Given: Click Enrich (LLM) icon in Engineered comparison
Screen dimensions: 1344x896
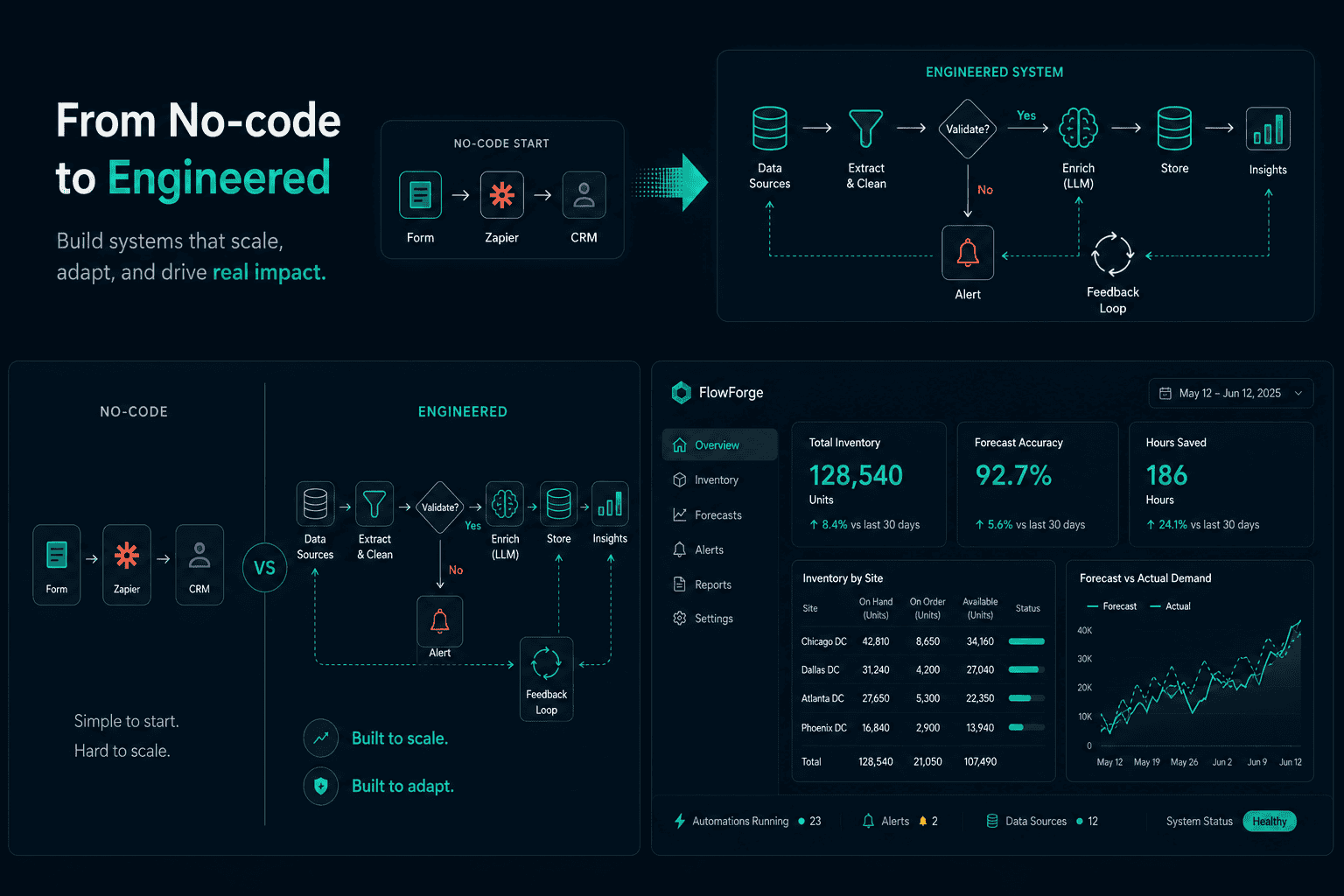Looking at the screenshot, I should tap(505, 505).
